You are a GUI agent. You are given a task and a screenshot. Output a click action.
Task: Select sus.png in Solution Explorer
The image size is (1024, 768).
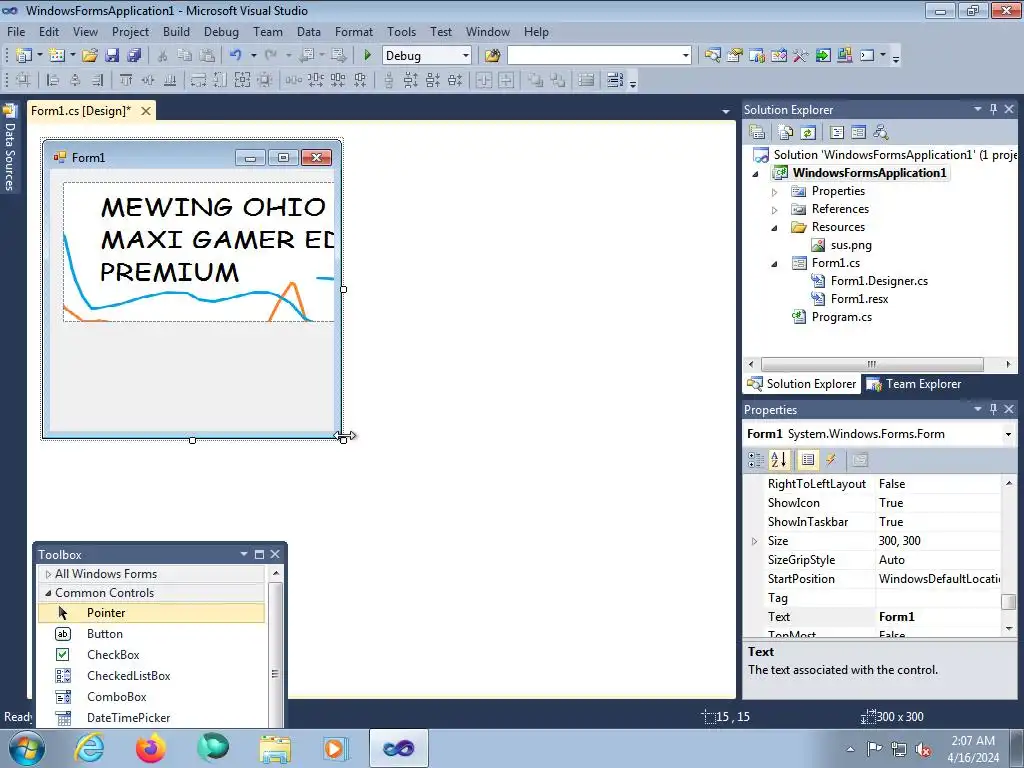click(850, 246)
